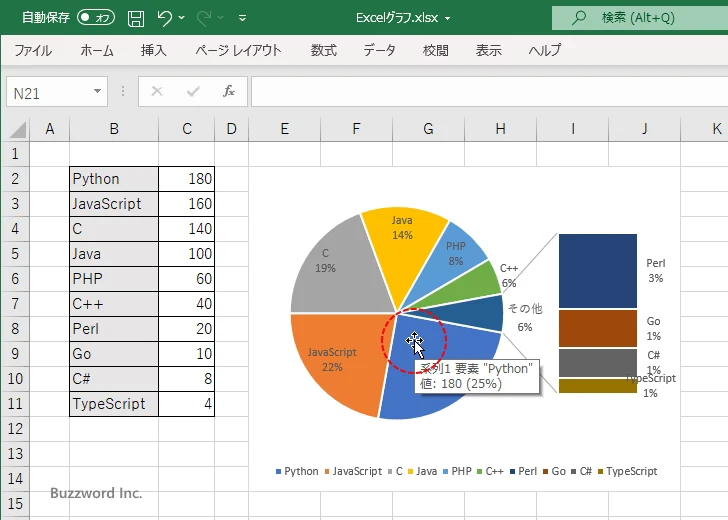The image size is (728, 520).
Task: Open Customize Quick Access Toolbar dropdown
Action: pos(242,17)
